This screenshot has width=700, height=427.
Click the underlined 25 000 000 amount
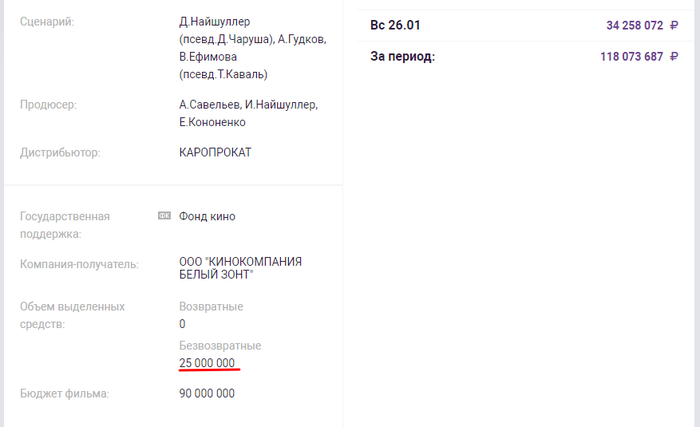point(207,362)
